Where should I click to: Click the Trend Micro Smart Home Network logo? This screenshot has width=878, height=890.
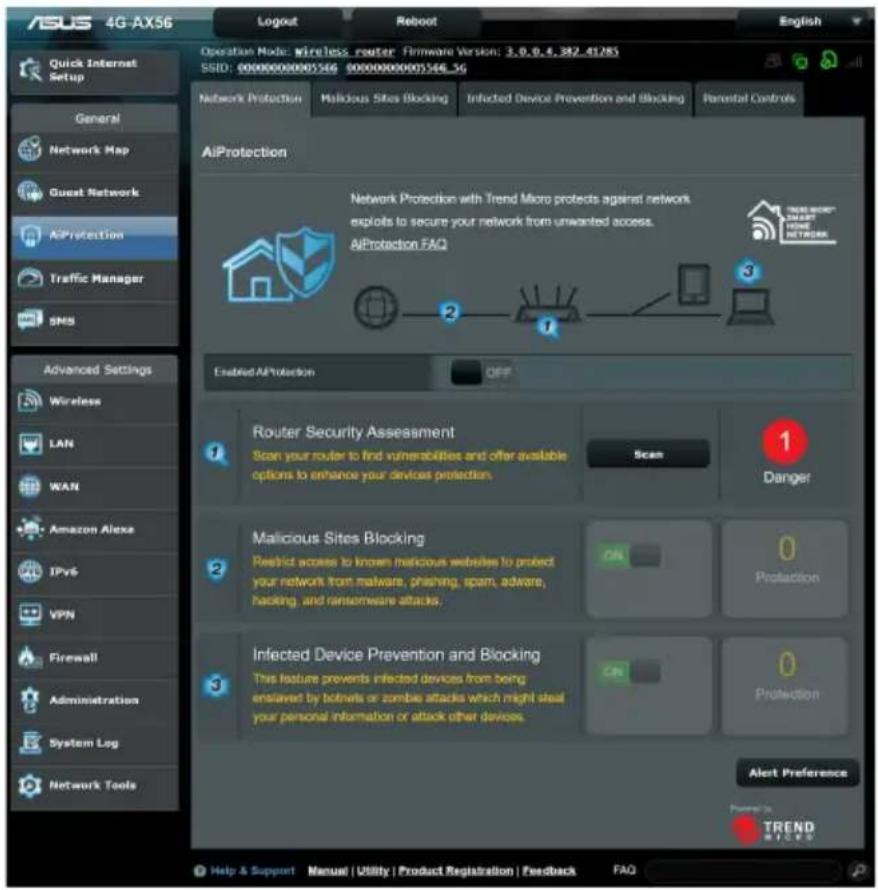point(791,222)
